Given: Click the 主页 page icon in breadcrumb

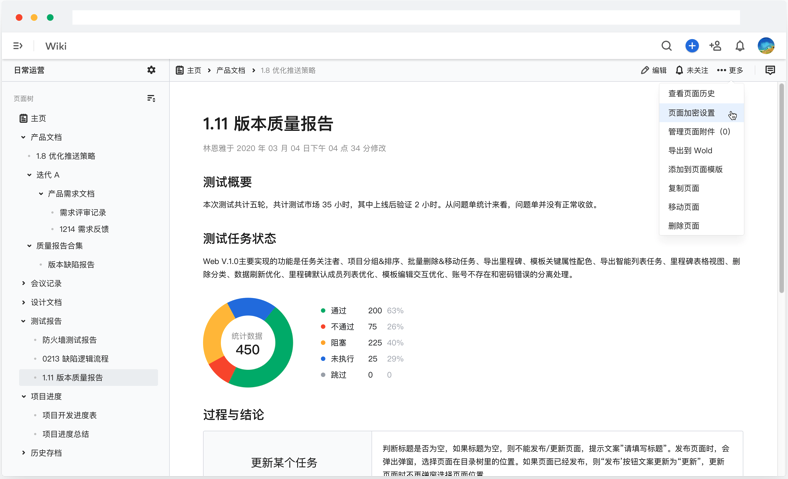Looking at the screenshot, I should 179,70.
